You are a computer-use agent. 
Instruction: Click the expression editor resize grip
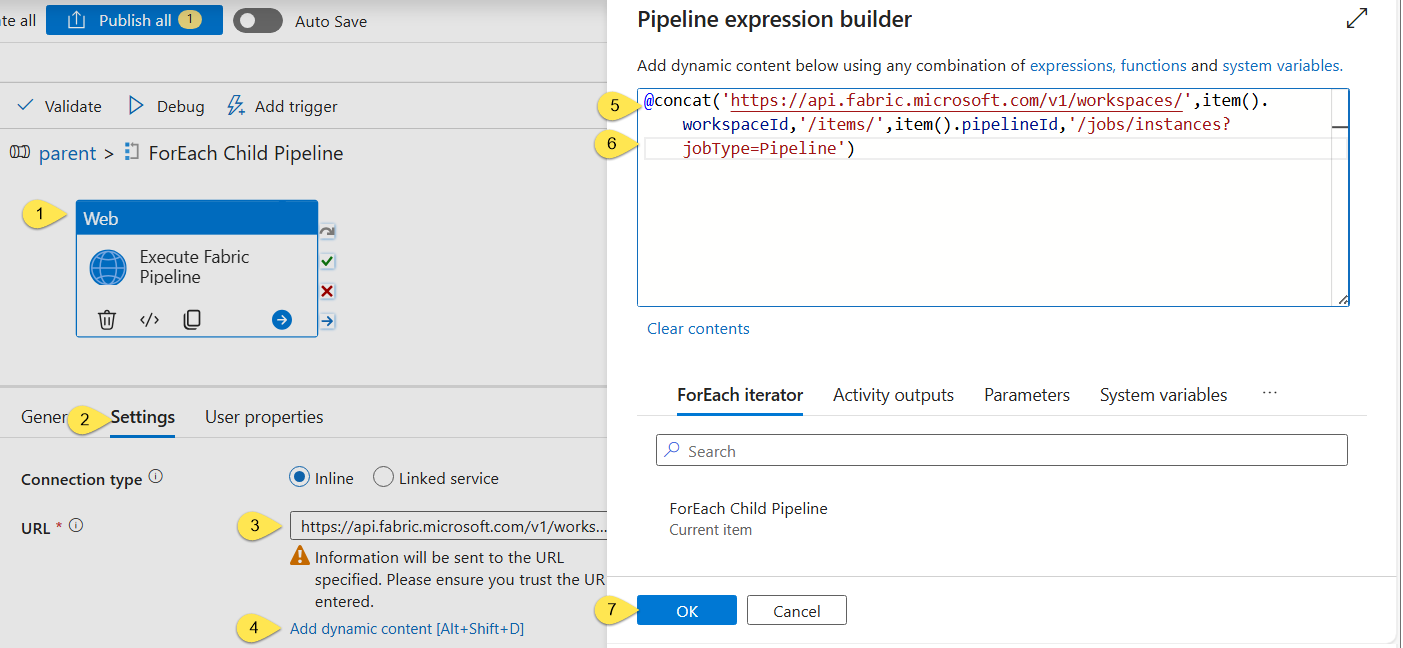pyautogui.click(x=1343, y=299)
